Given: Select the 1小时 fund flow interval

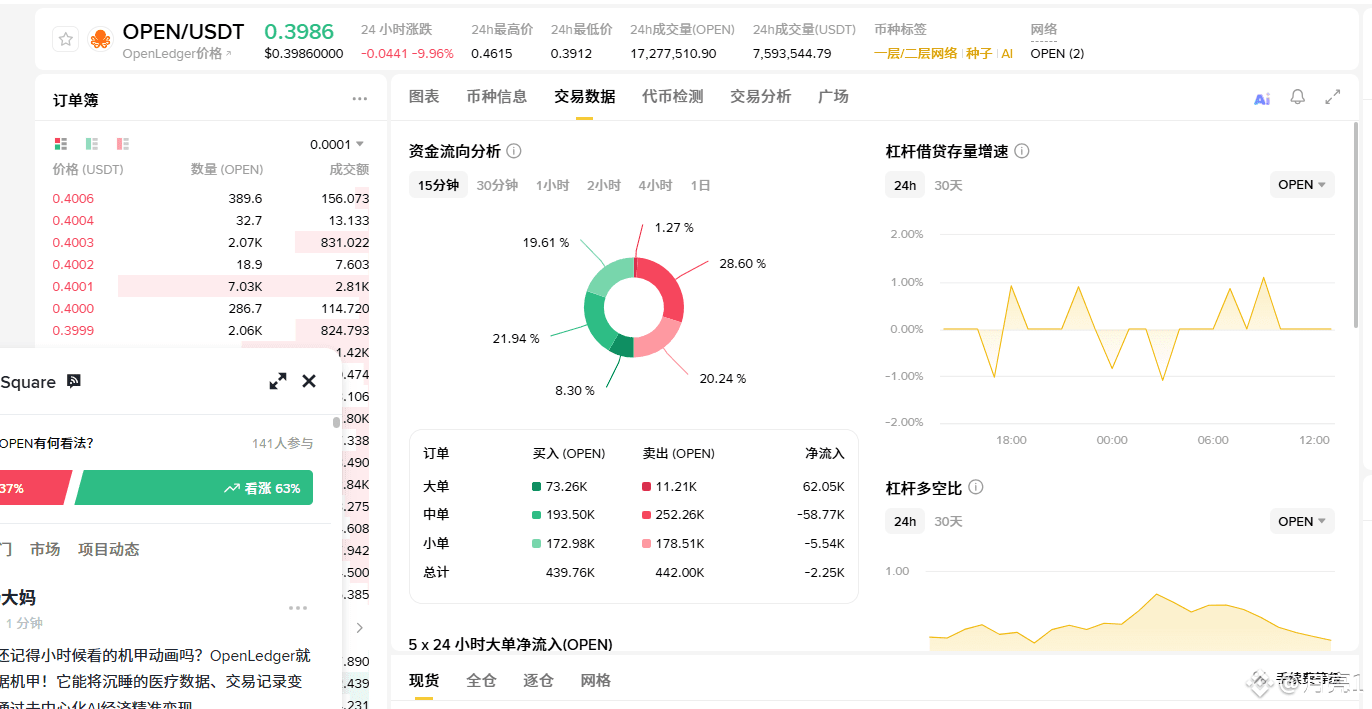Looking at the screenshot, I should coord(552,185).
